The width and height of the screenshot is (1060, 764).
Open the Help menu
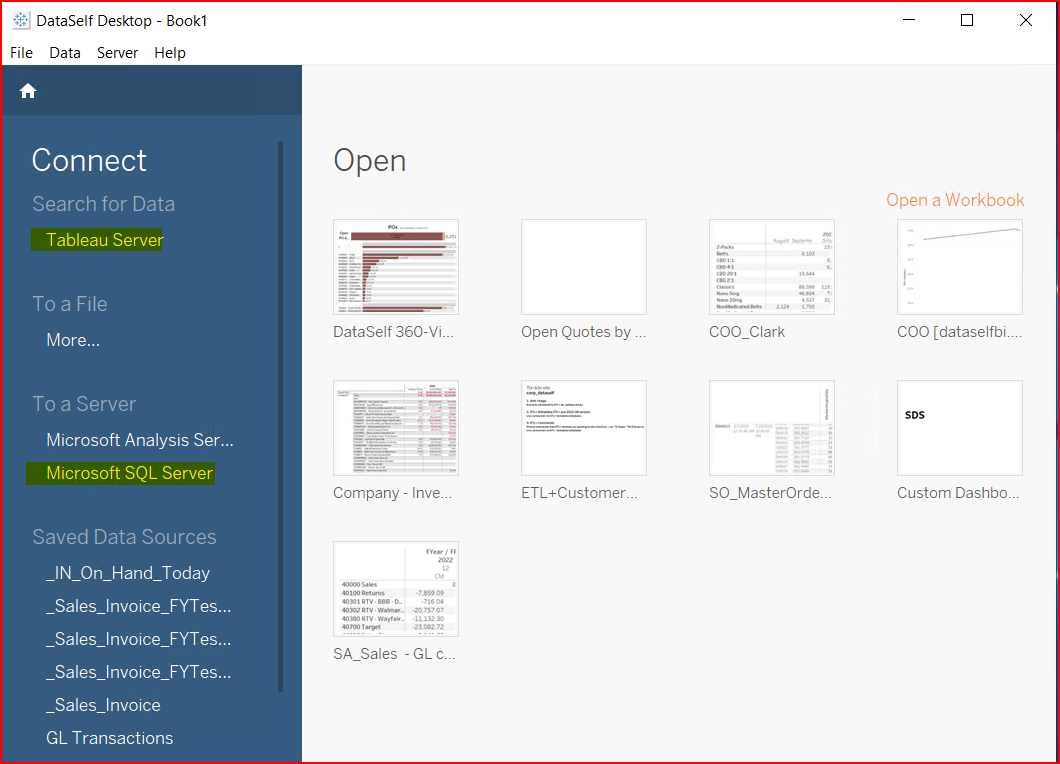[169, 52]
